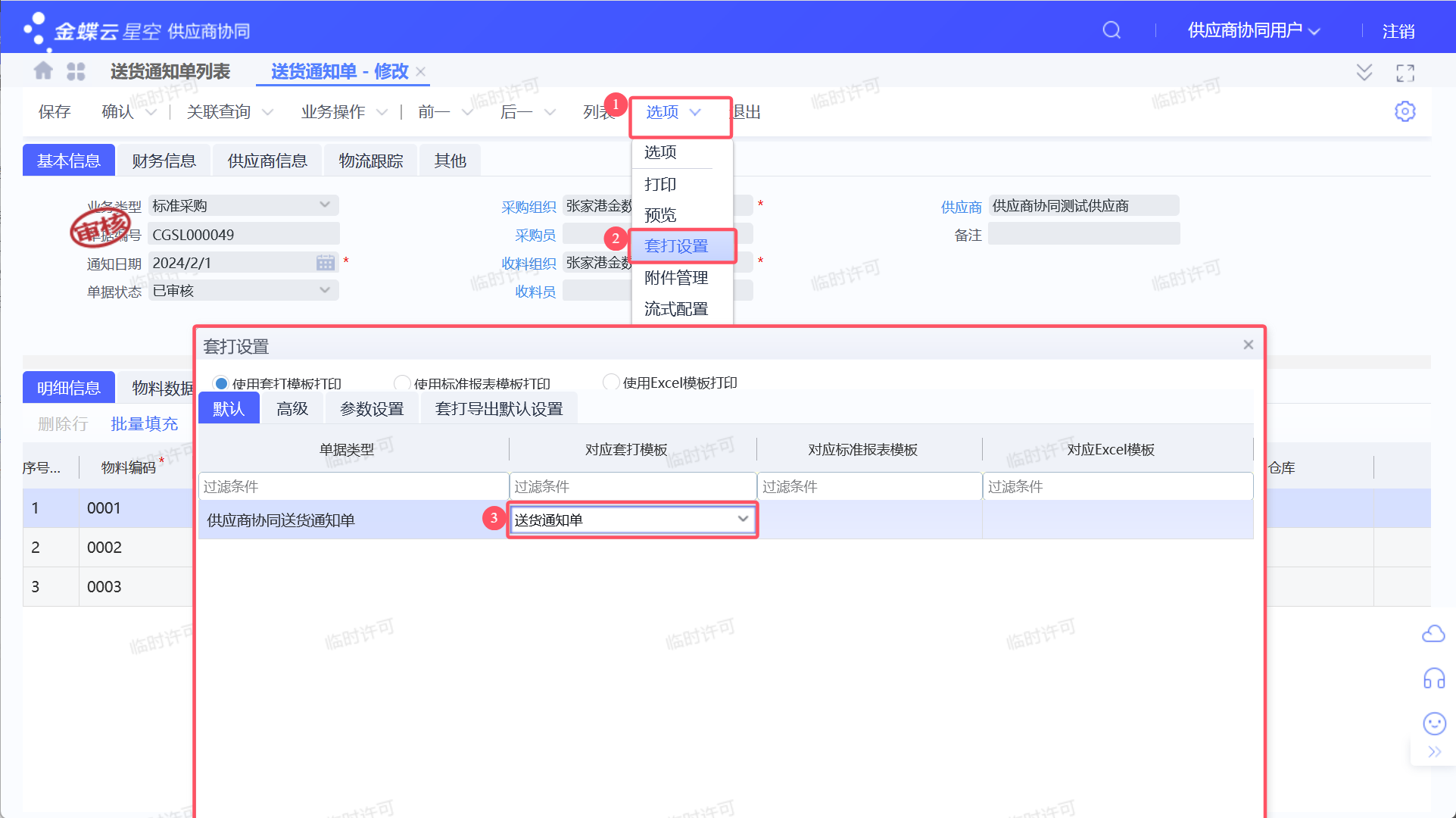
Task: Click the 对应标准报表模板 column header
Action: pyautogui.click(x=862, y=450)
